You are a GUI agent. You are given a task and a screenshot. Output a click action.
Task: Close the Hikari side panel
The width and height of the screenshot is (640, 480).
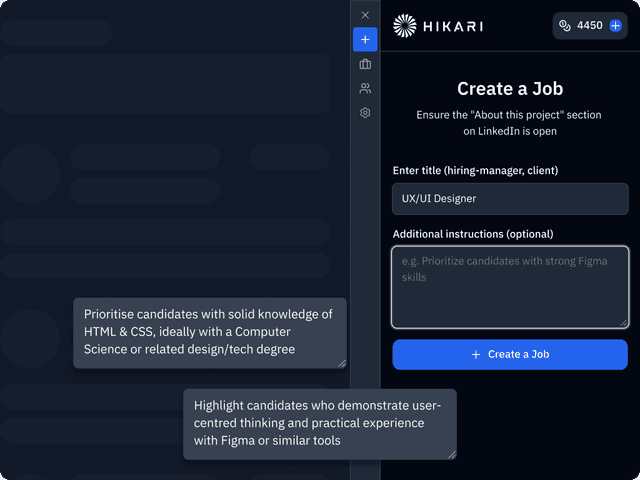point(365,15)
